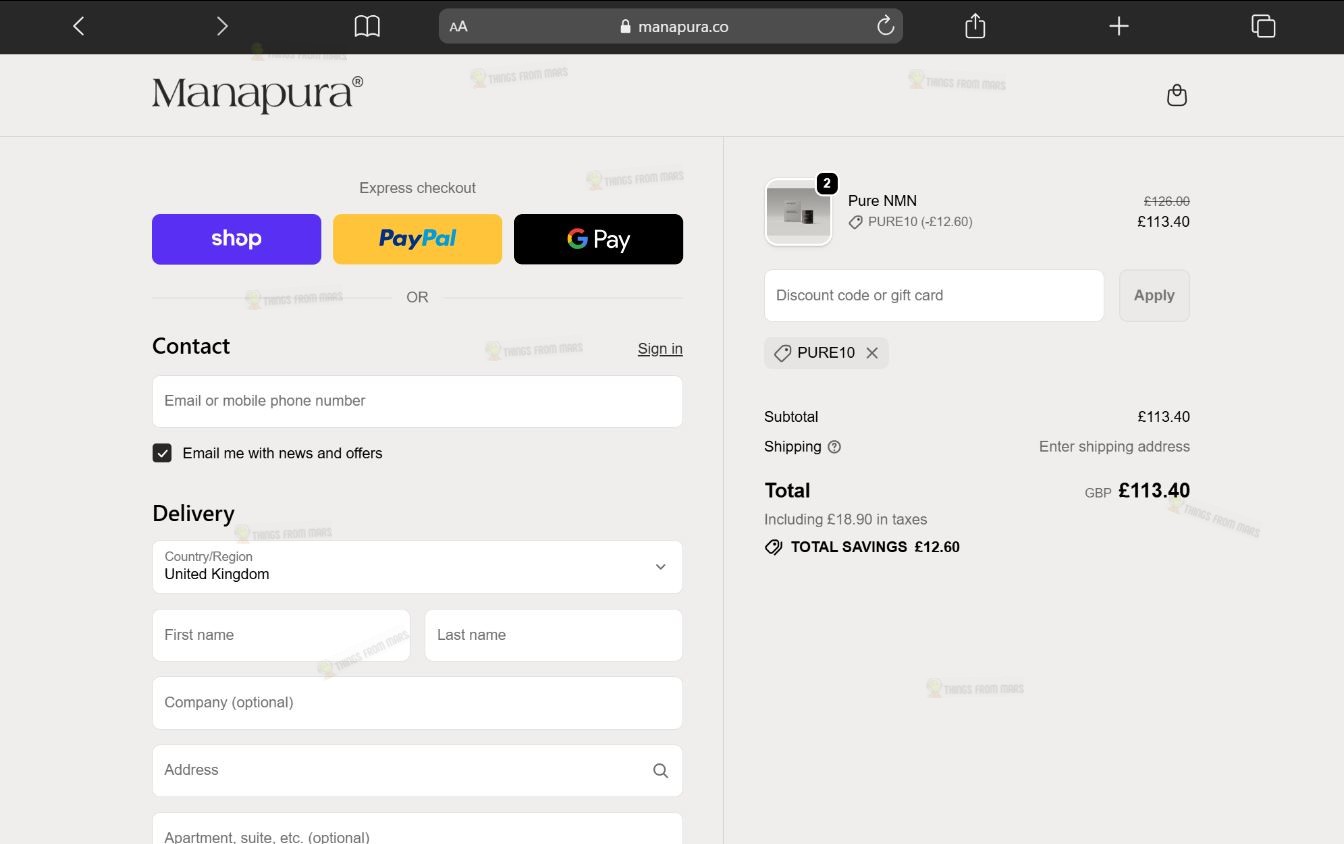Screen dimensions: 1344x844
Task: Focus the Company (optional) field
Action: [x=417, y=703]
